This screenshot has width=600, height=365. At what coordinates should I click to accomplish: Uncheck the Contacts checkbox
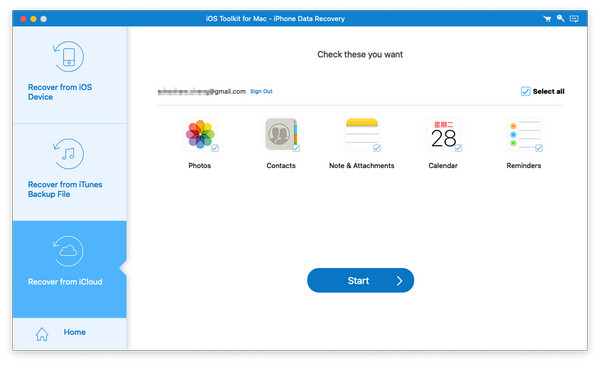(x=296, y=148)
